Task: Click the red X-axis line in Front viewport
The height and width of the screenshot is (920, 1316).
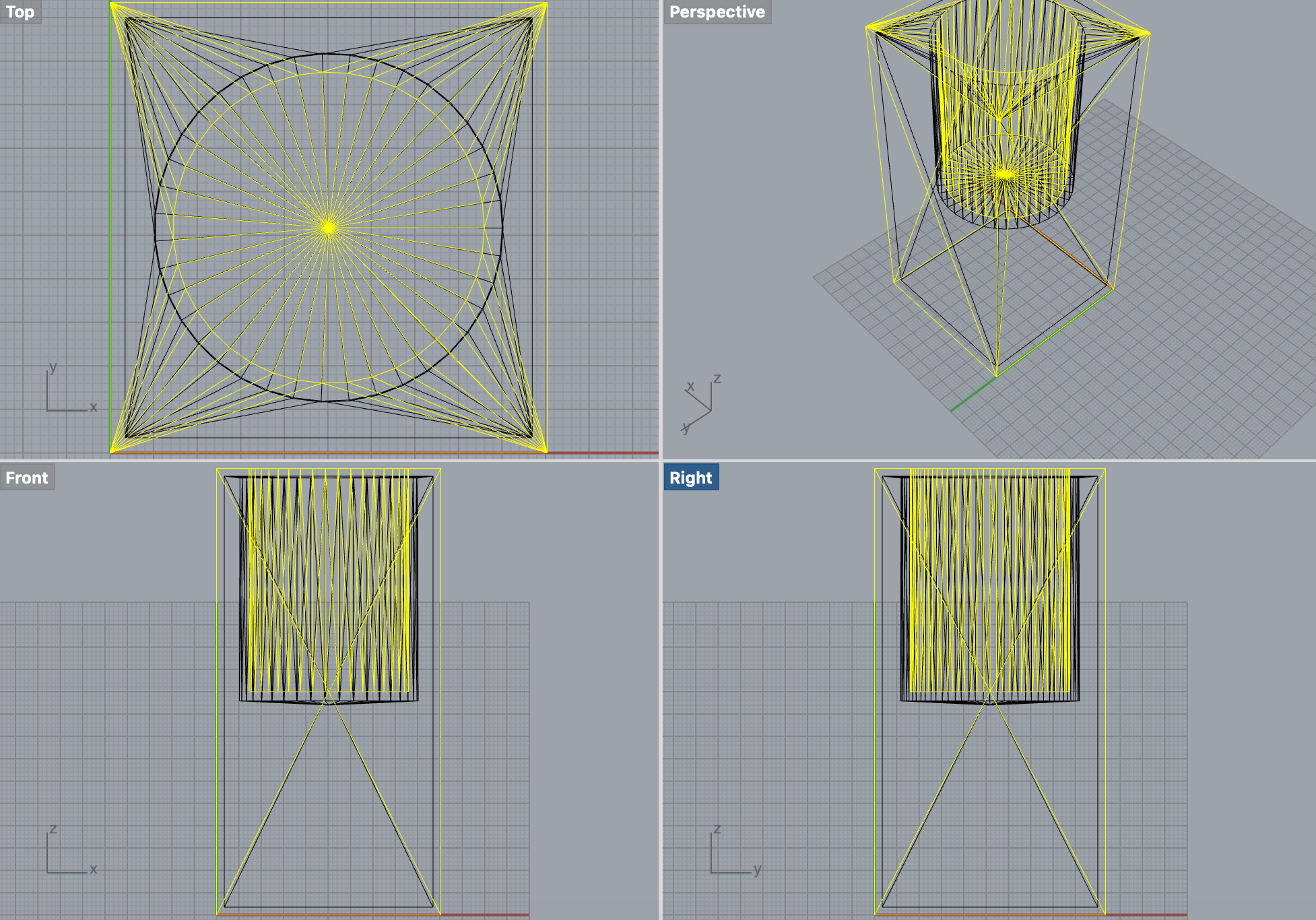Action: coord(485,915)
